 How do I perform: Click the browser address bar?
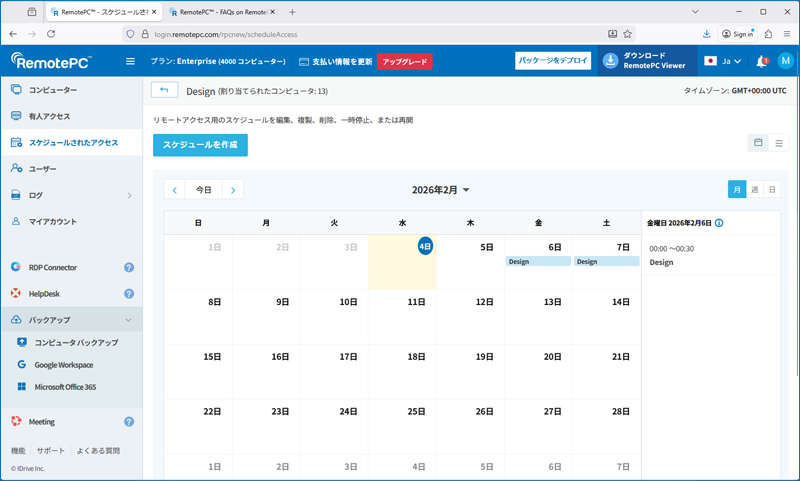tap(378, 34)
